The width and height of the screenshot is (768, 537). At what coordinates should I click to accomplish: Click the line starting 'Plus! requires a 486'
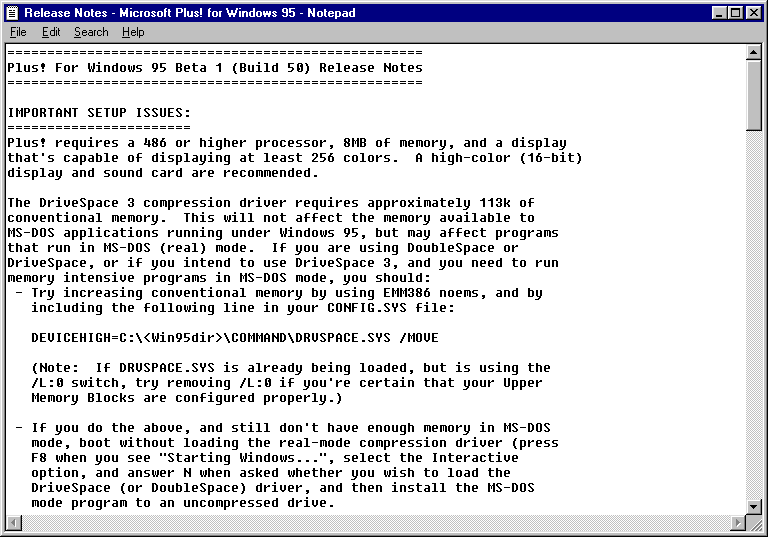pos(287,143)
